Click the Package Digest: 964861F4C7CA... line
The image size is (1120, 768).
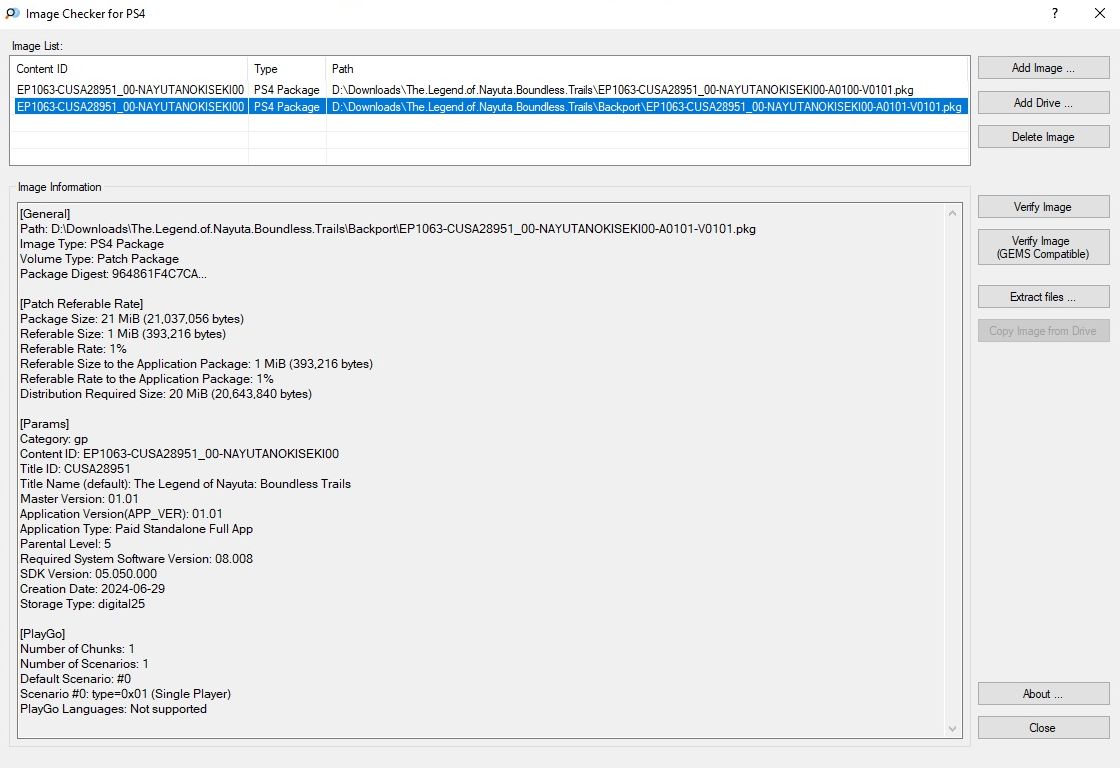[114, 274]
